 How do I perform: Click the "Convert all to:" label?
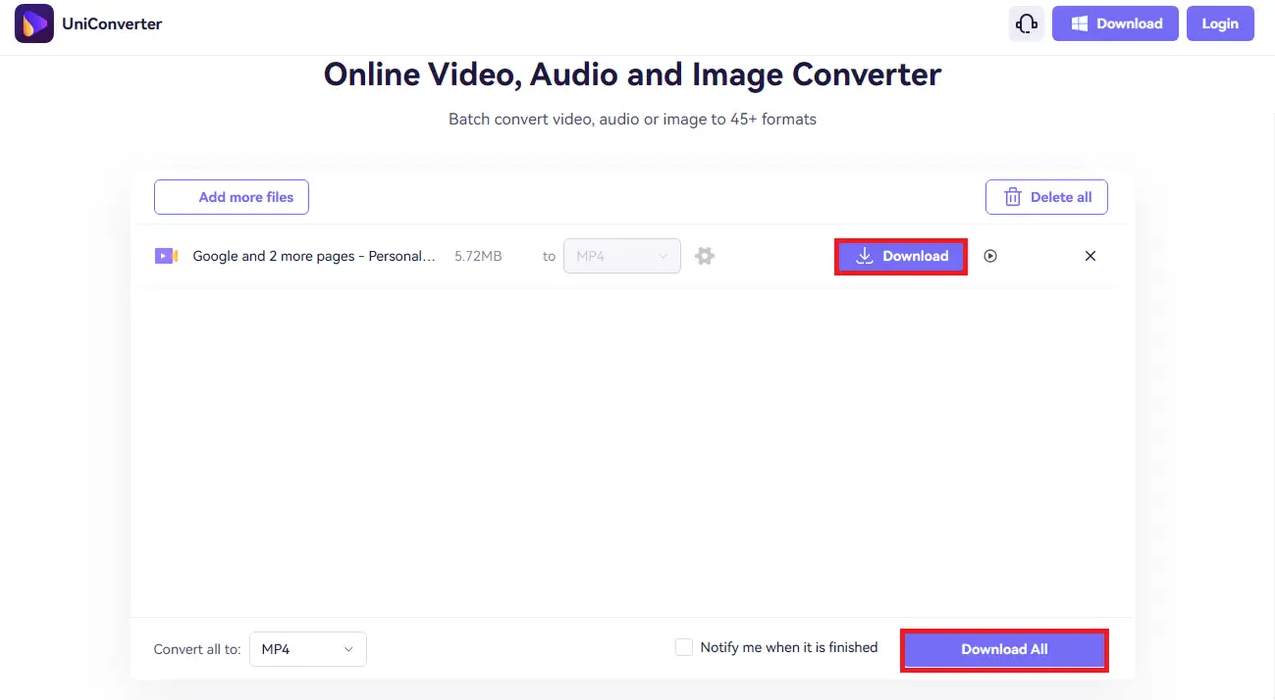197,649
